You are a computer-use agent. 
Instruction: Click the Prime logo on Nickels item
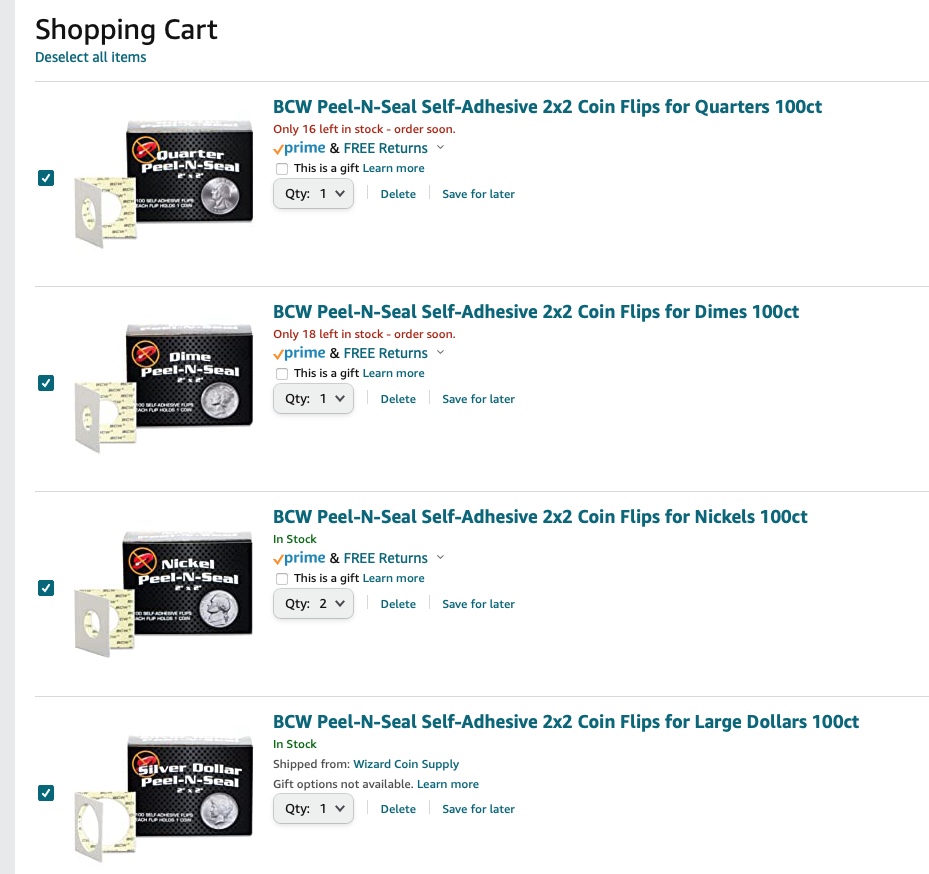pyautogui.click(x=299, y=558)
